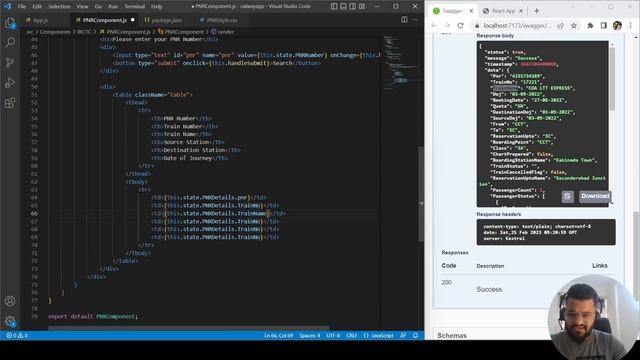Viewport: 640px width, 360px height.
Task: Open the Accounts menu in the activity bar
Action: (10, 301)
